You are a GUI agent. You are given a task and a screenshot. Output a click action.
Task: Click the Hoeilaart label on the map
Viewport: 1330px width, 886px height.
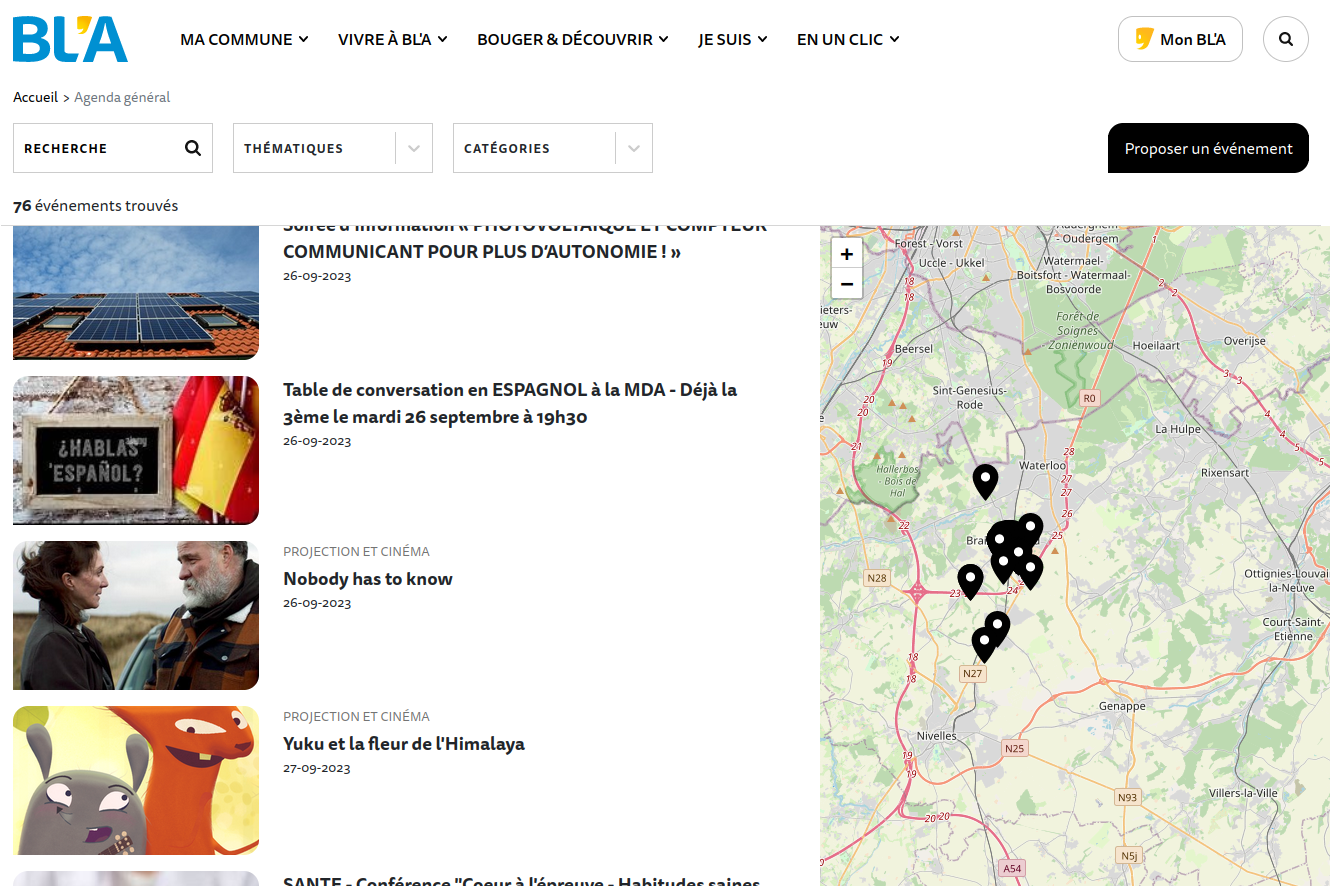[1156, 345]
